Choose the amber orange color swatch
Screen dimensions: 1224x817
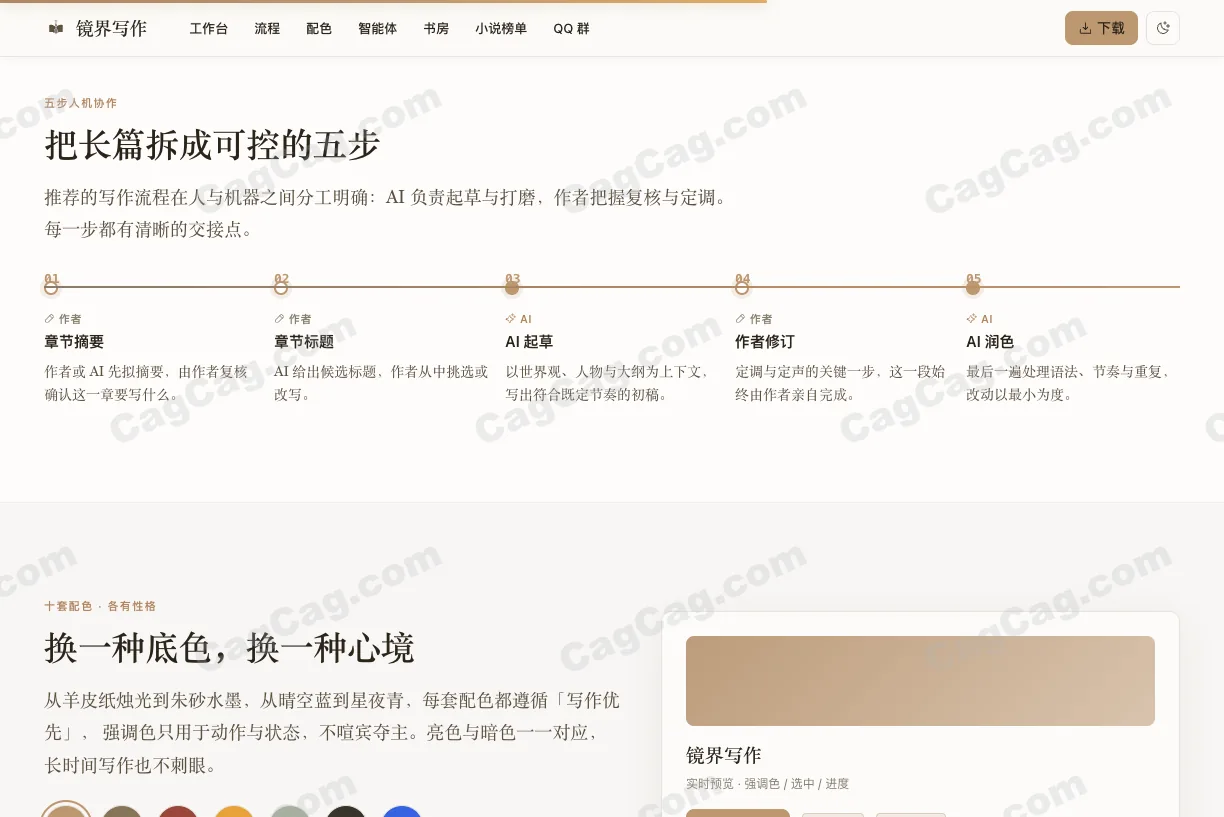(234, 811)
